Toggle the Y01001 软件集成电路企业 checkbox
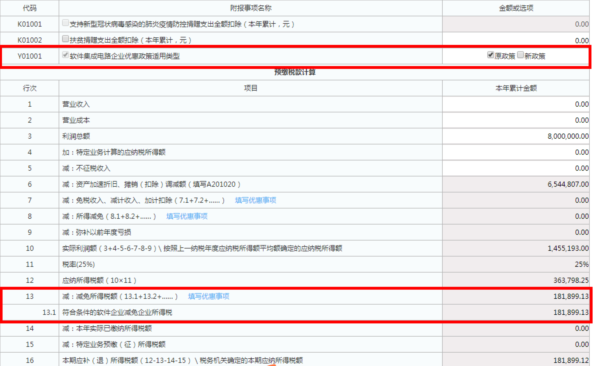Viewport: 596px width, 367px height. tap(65, 55)
